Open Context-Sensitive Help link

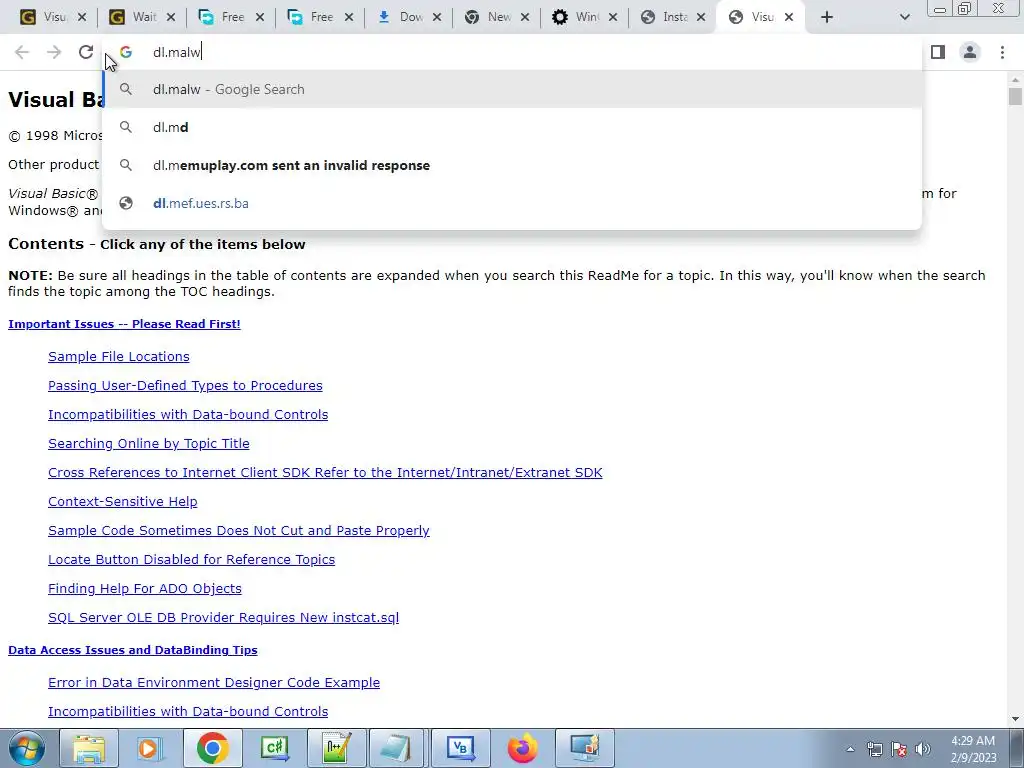tap(123, 502)
